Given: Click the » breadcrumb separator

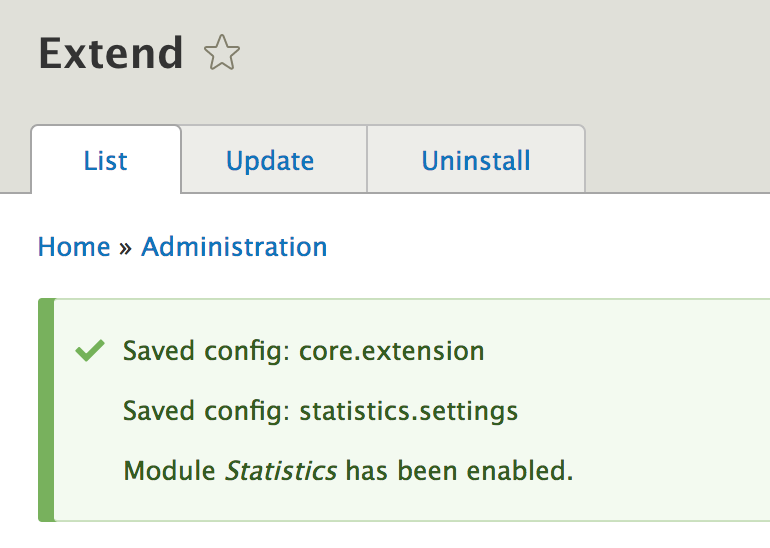Looking at the screenshot, I should pos(126,248).
